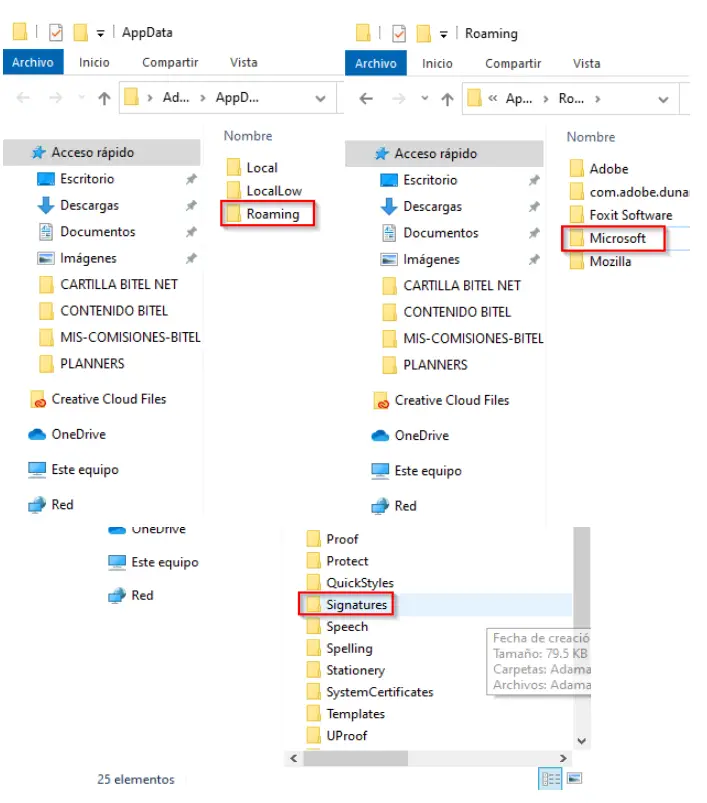Open Inicio tab in AppData window
The height and width of the screenshot is (803, 707).
coord(94,62)
